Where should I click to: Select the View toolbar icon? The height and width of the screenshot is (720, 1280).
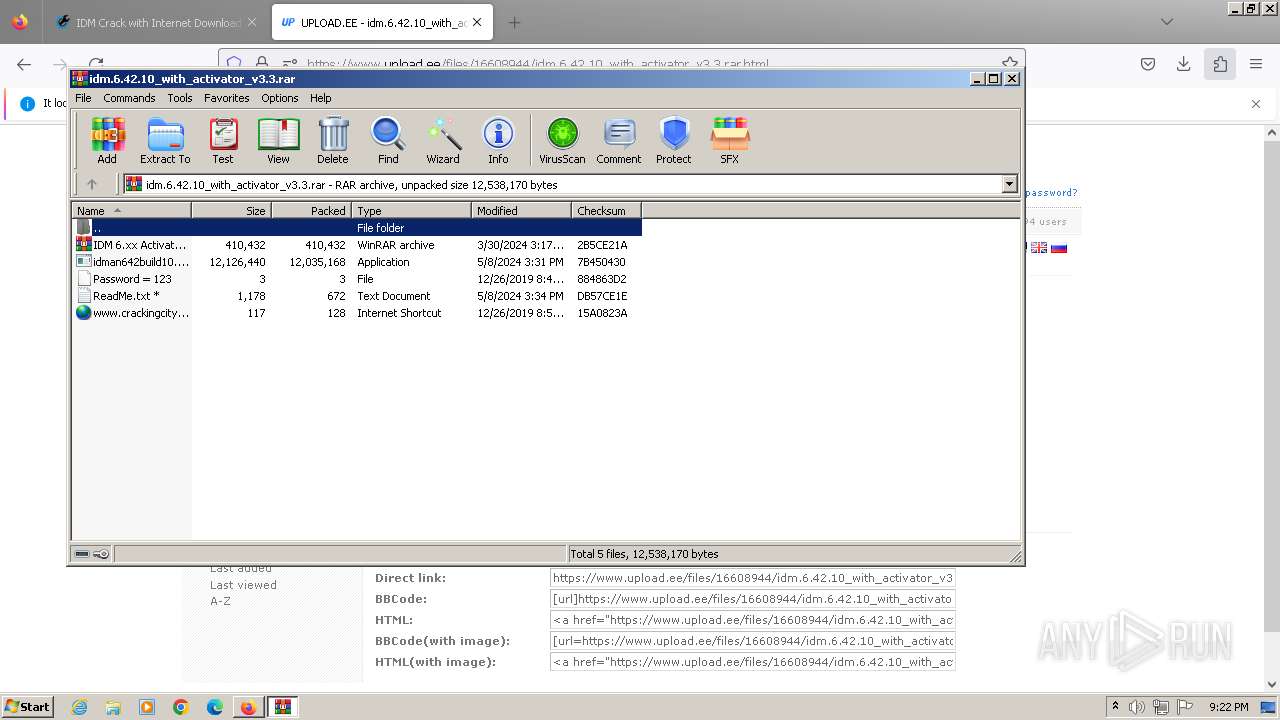(278, 140)
